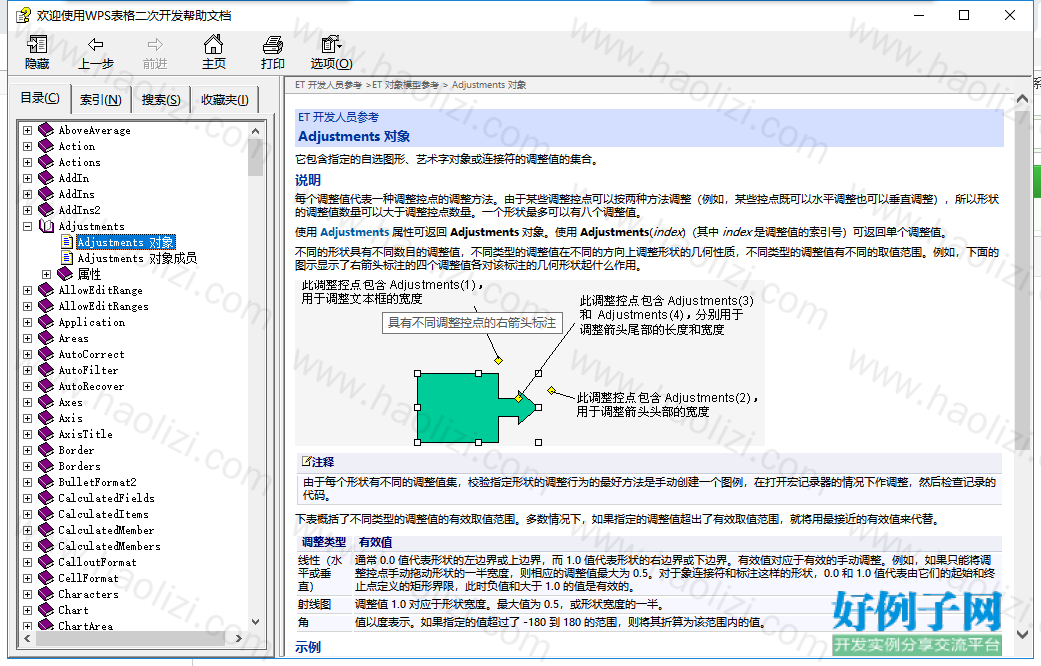Select the AllowEditRanges tree entry
Viewport: 1041px width, 666px height.
pos(103,306)
